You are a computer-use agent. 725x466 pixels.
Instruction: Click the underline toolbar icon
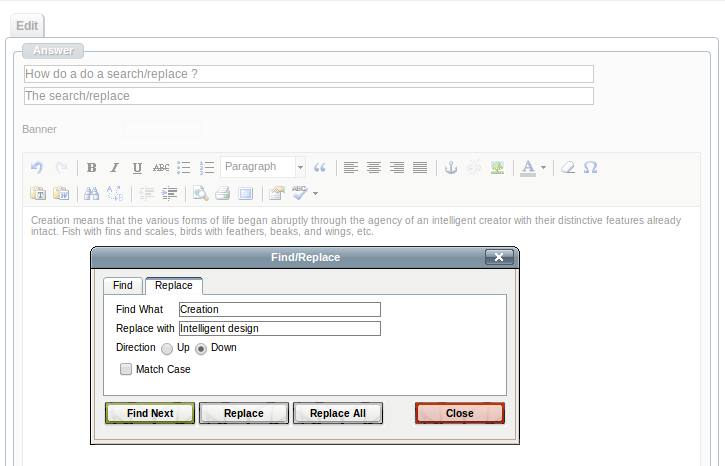pyautogui.click(x=137, y=168)
